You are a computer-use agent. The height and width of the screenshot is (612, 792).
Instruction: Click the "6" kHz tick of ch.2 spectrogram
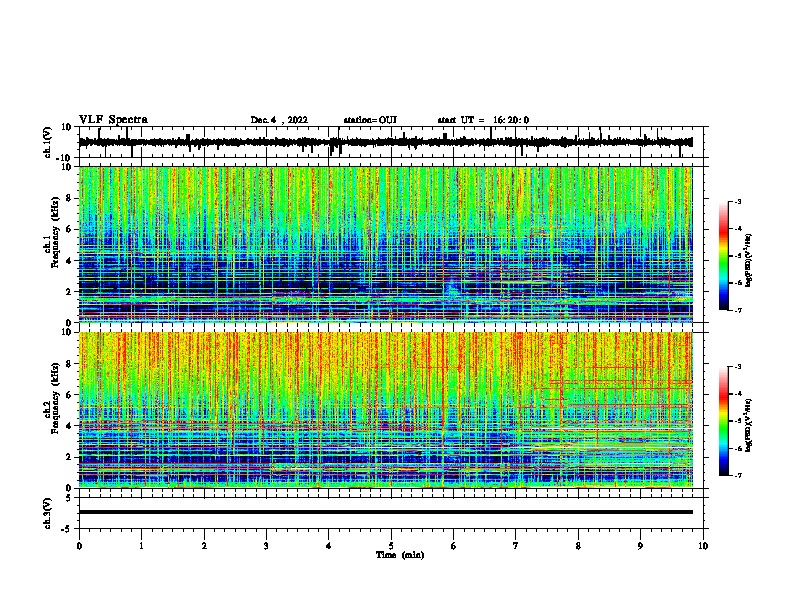pos(69,395)
